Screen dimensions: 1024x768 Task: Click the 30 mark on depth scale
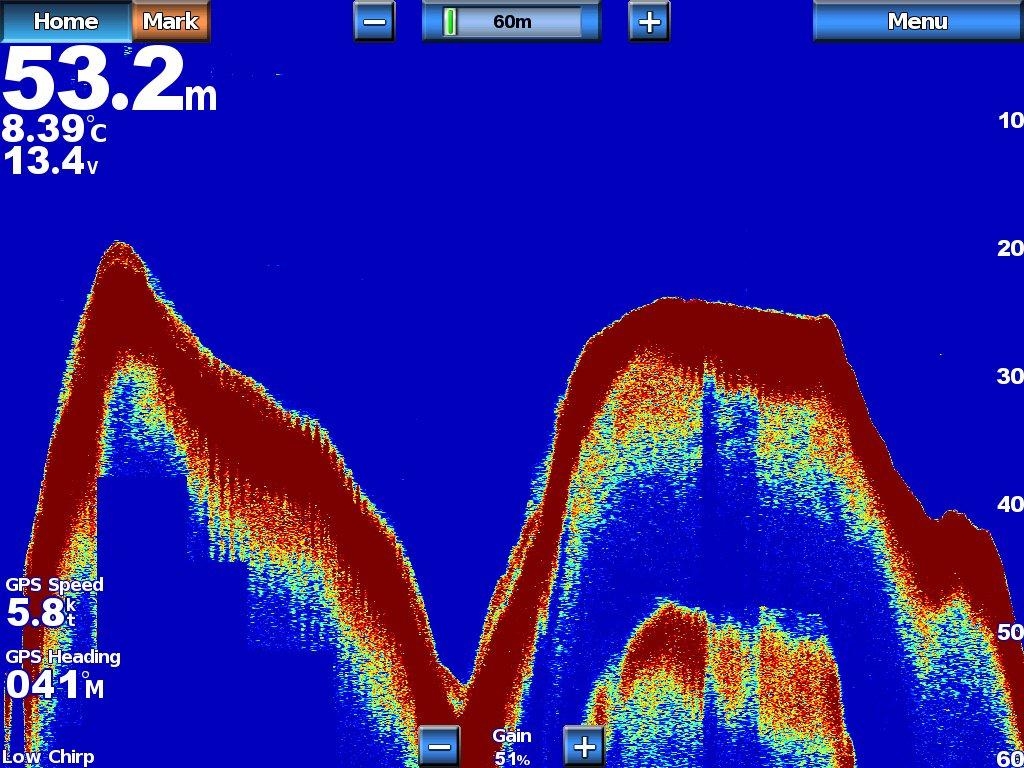pos(1010,376)
